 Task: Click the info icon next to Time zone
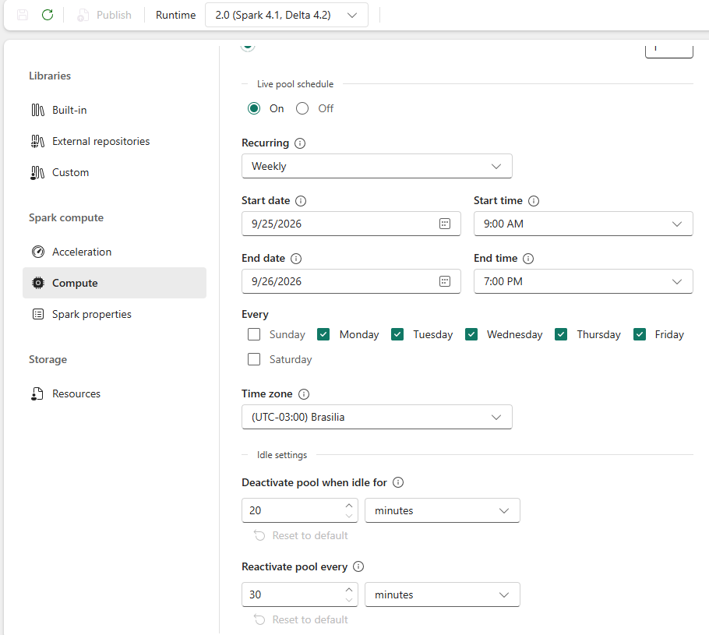point(304,394)
